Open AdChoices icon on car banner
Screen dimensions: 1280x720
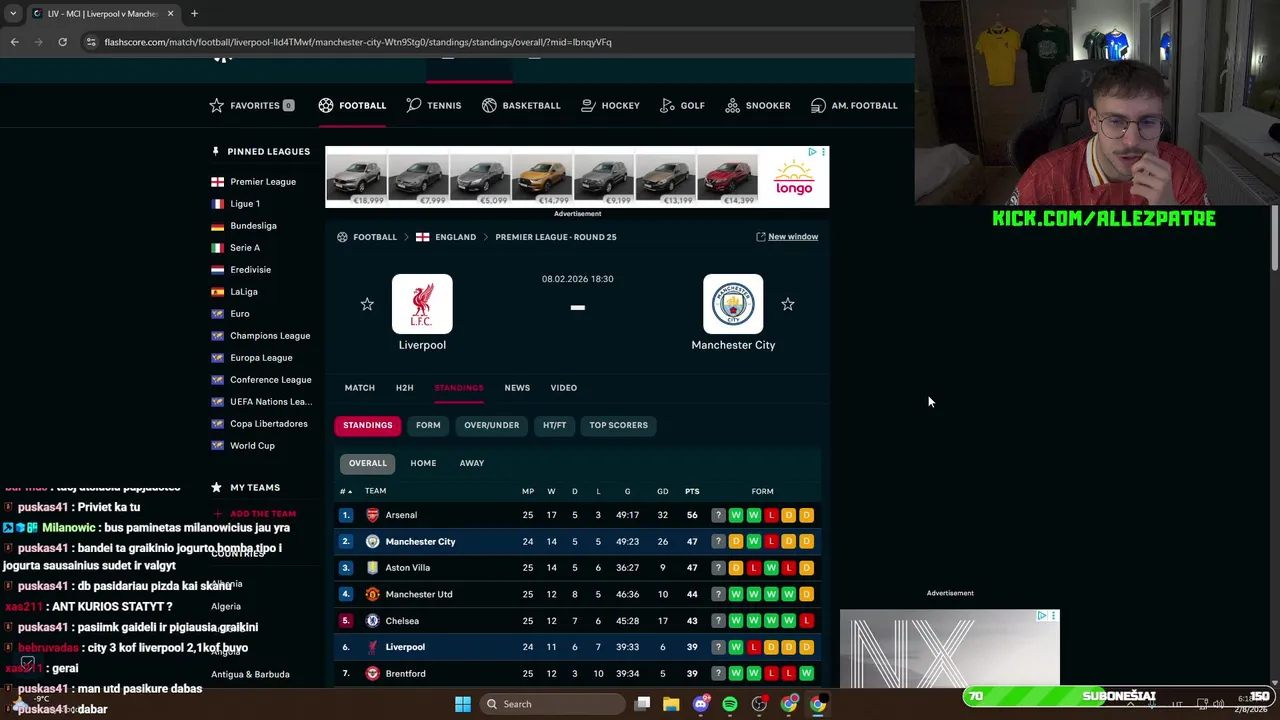(x=812, y=152)
